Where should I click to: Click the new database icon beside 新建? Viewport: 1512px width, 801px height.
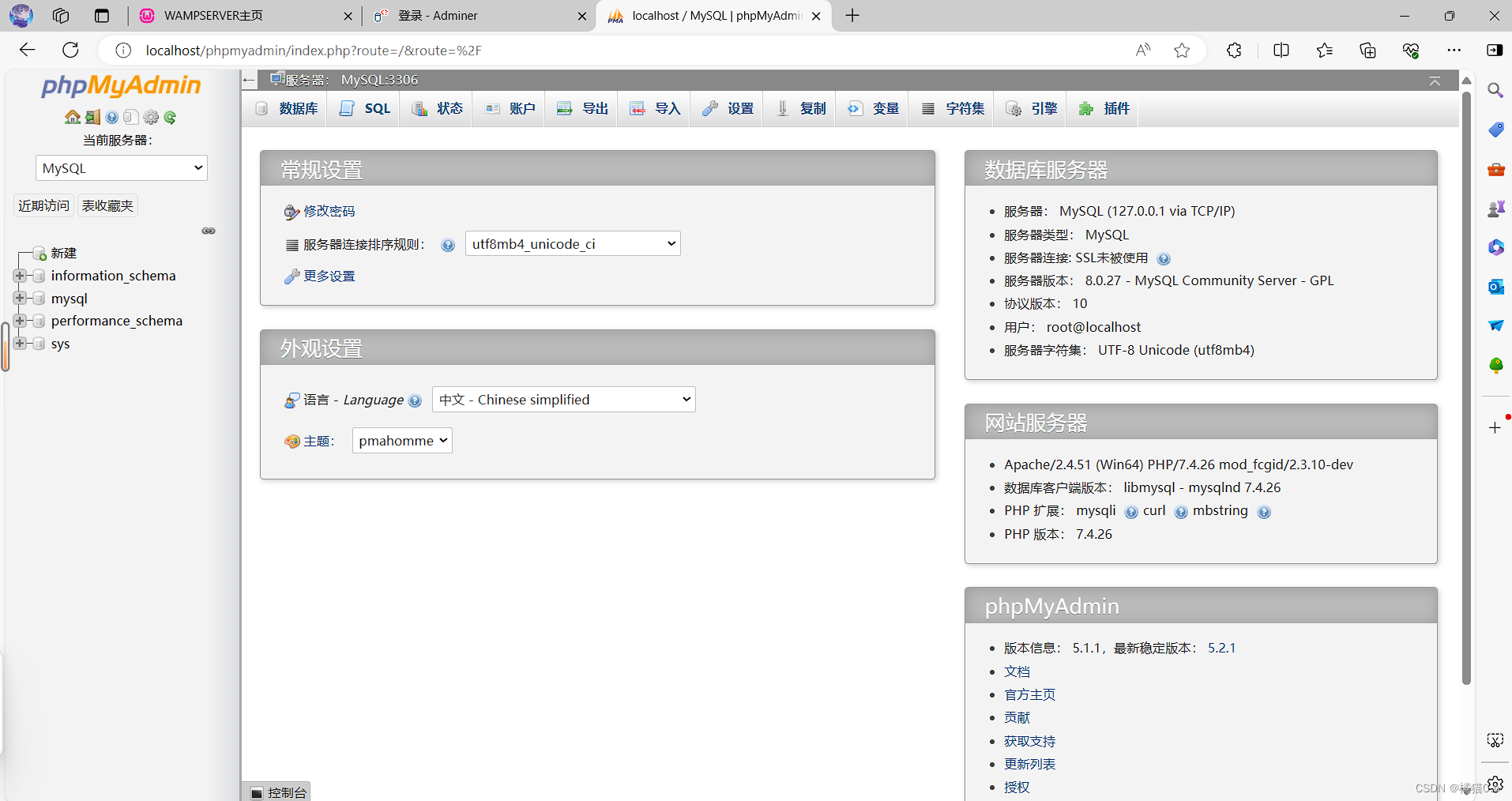[39, 254]
